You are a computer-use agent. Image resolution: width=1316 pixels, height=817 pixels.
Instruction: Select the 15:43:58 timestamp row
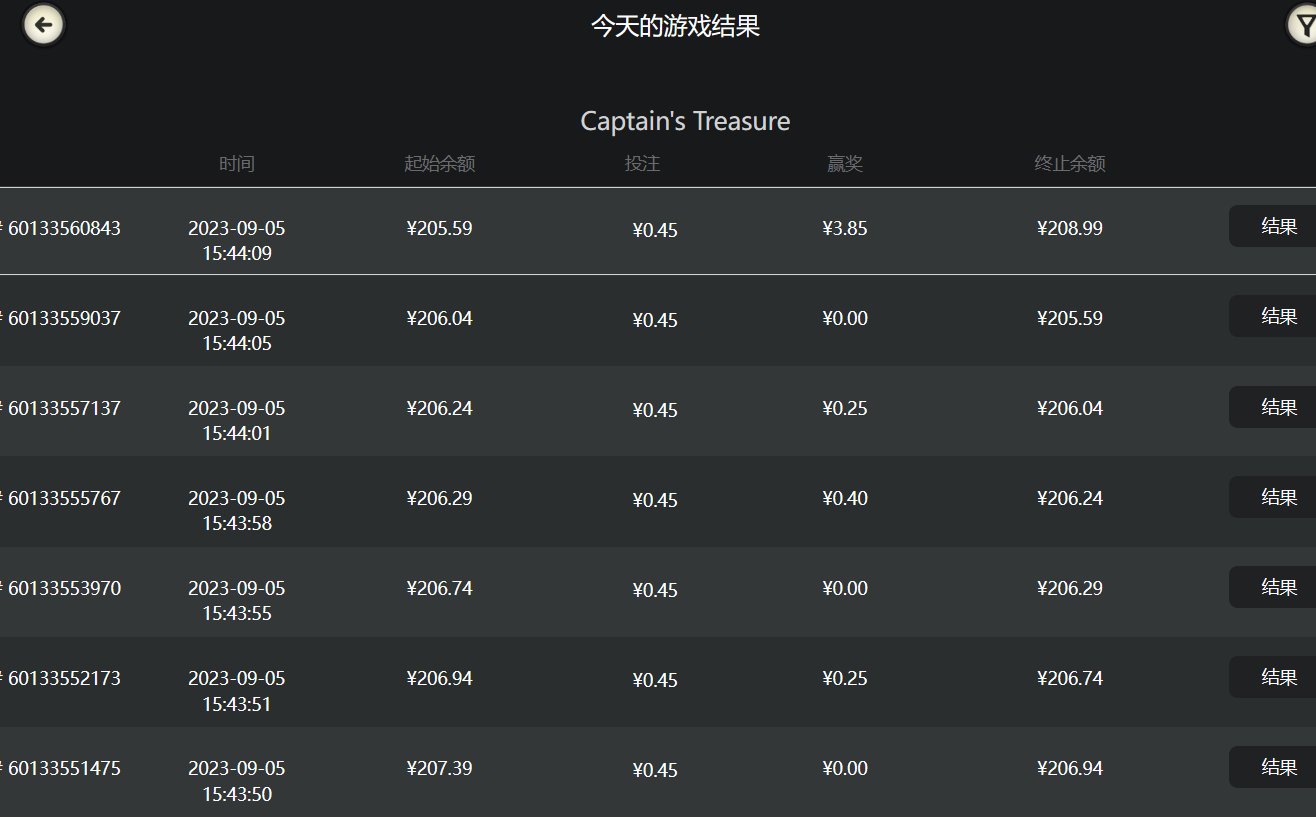(x=237, y=523)
